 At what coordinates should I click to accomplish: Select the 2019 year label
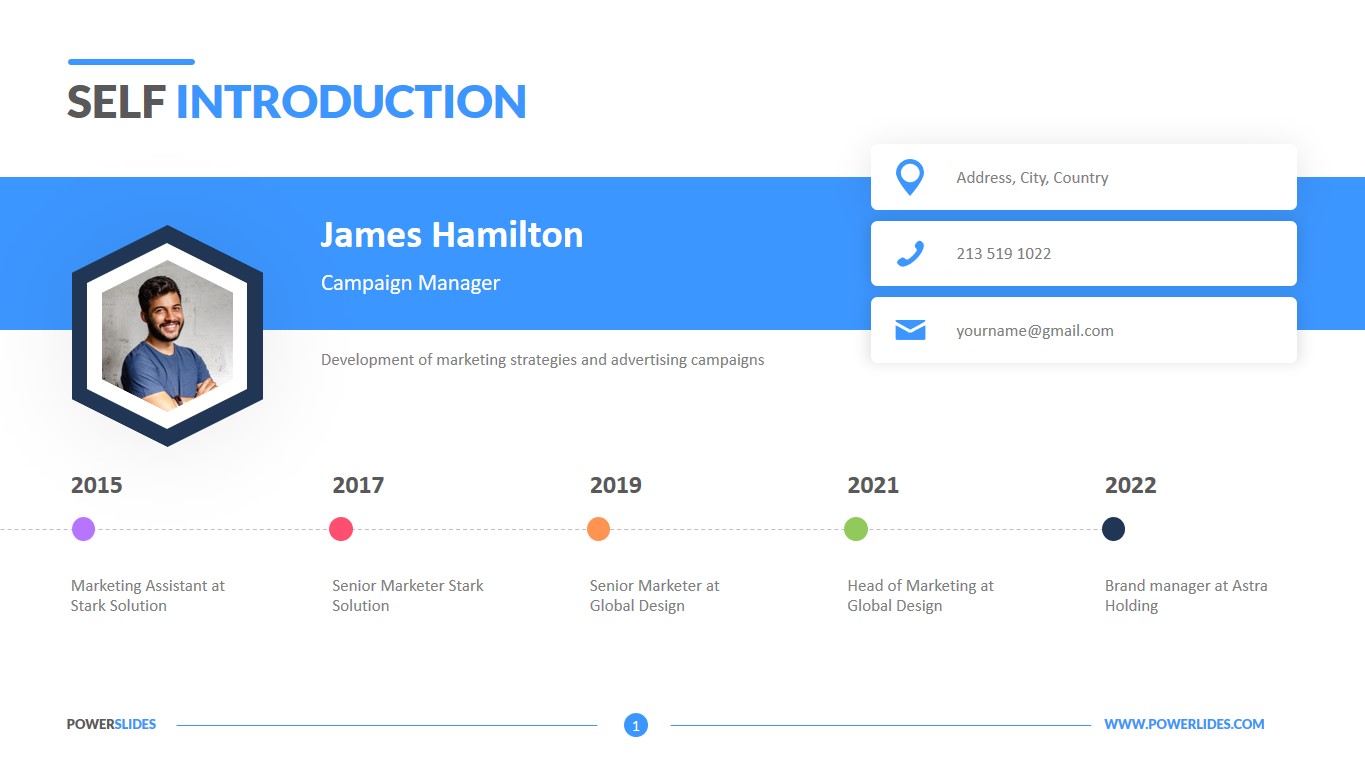(616, 485)
